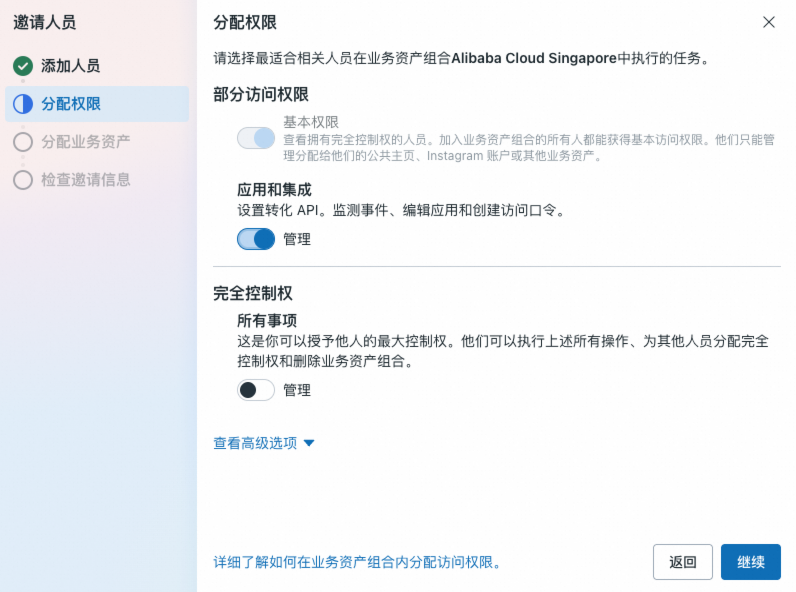This screenshot has height=592, width=796.
Task: Click the blue down arrow next to 查看高级选项
Action: (x=309, y=443)
